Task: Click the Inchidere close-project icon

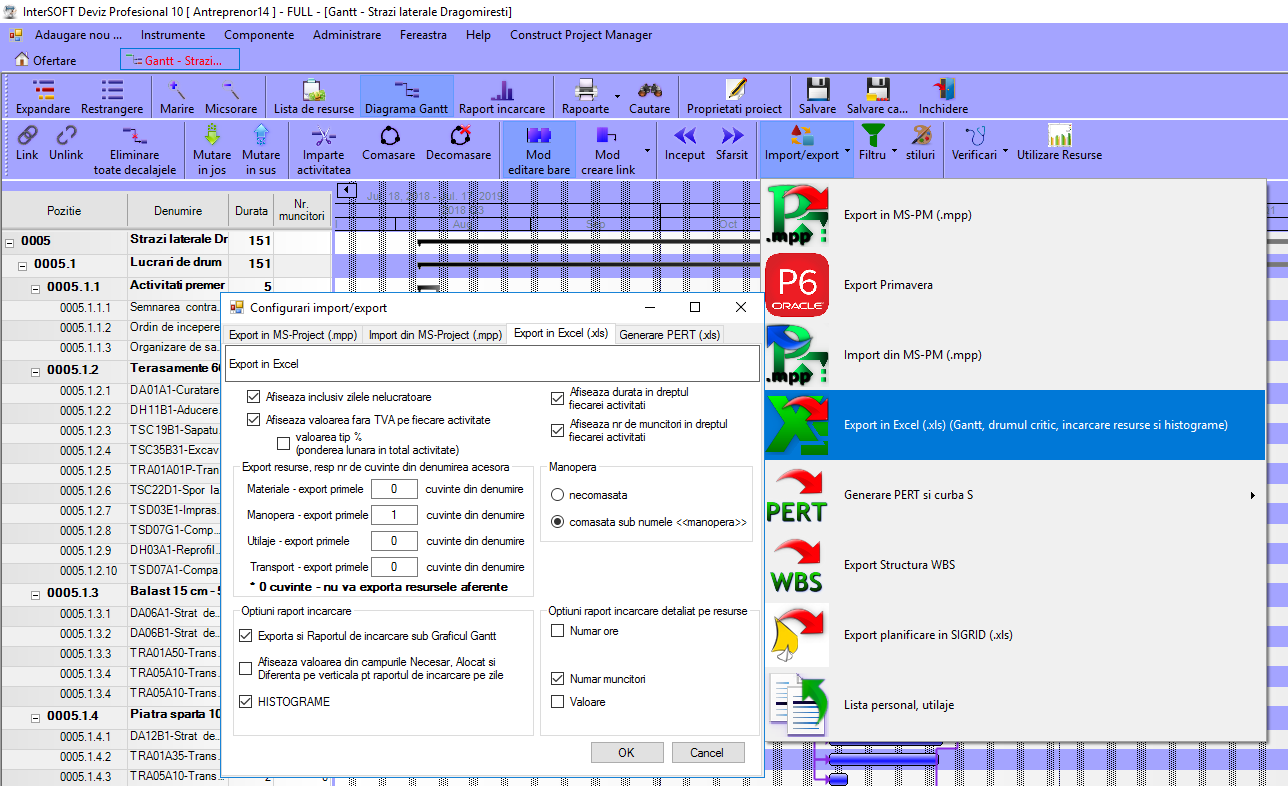Action: point(943,90)
